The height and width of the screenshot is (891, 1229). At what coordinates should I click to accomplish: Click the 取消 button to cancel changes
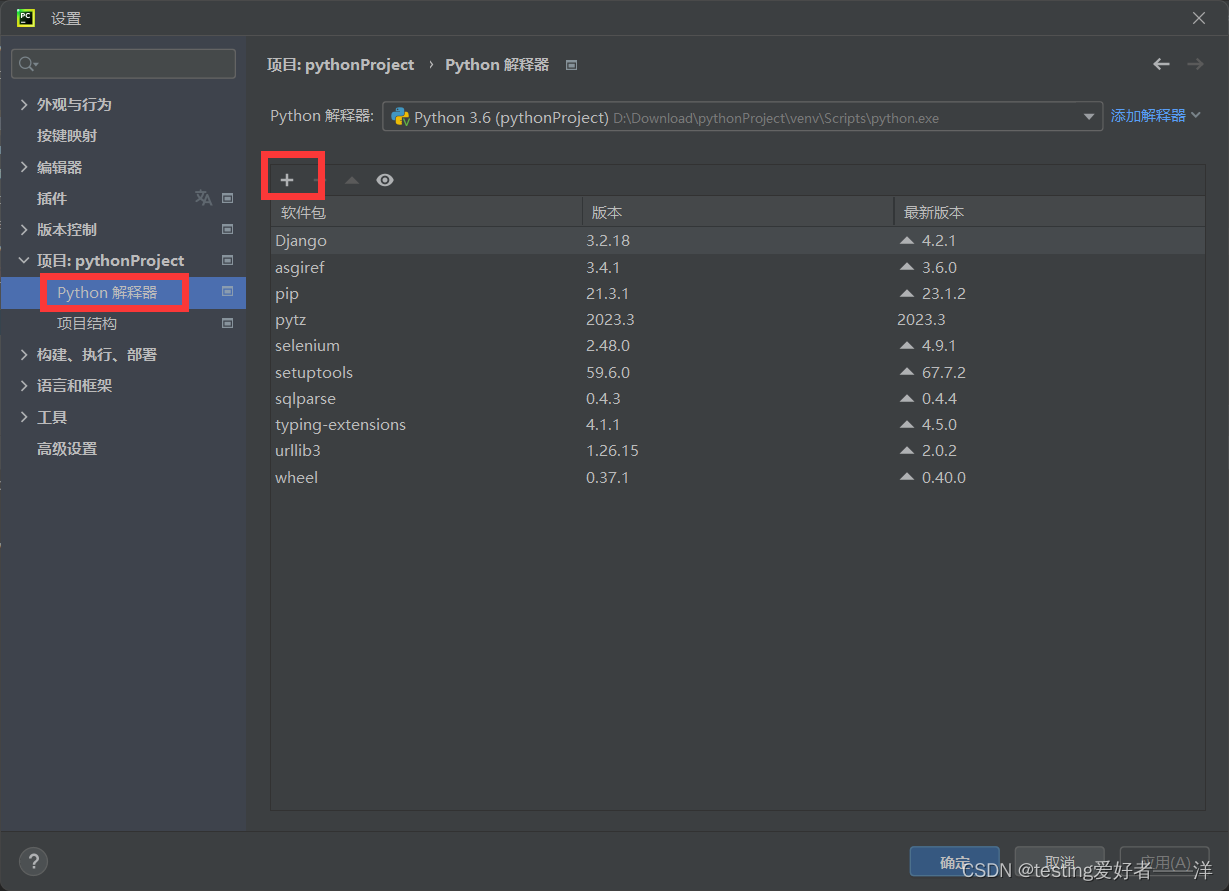click(x=1059, y=861)
